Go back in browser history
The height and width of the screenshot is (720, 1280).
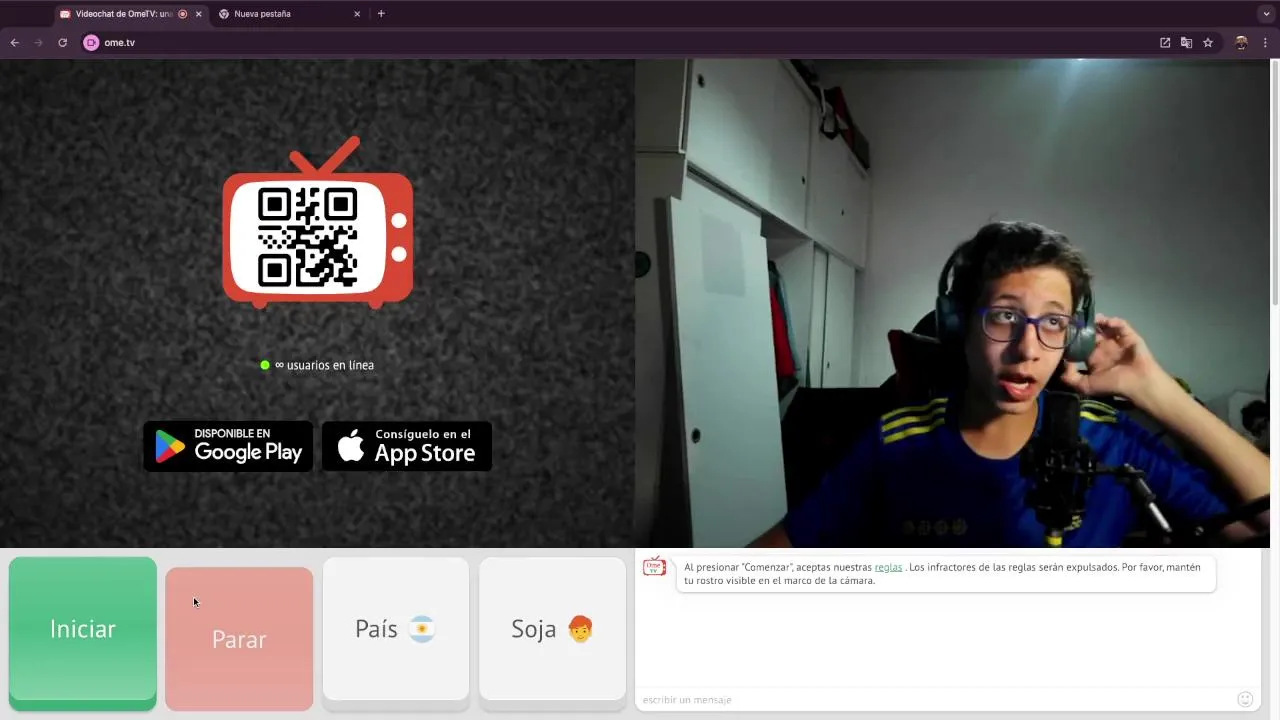(x=14, y=43)
